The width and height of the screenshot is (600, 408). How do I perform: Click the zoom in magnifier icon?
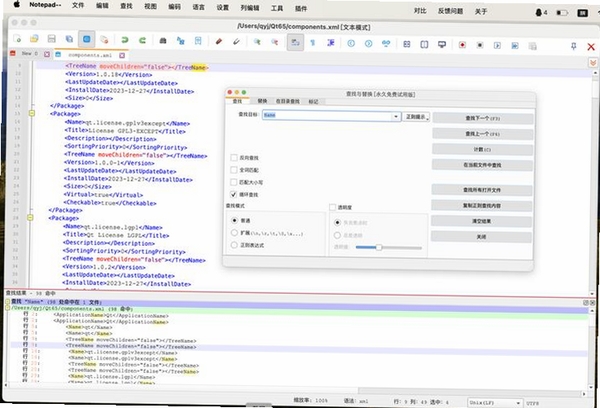click(x=257, y=42)
